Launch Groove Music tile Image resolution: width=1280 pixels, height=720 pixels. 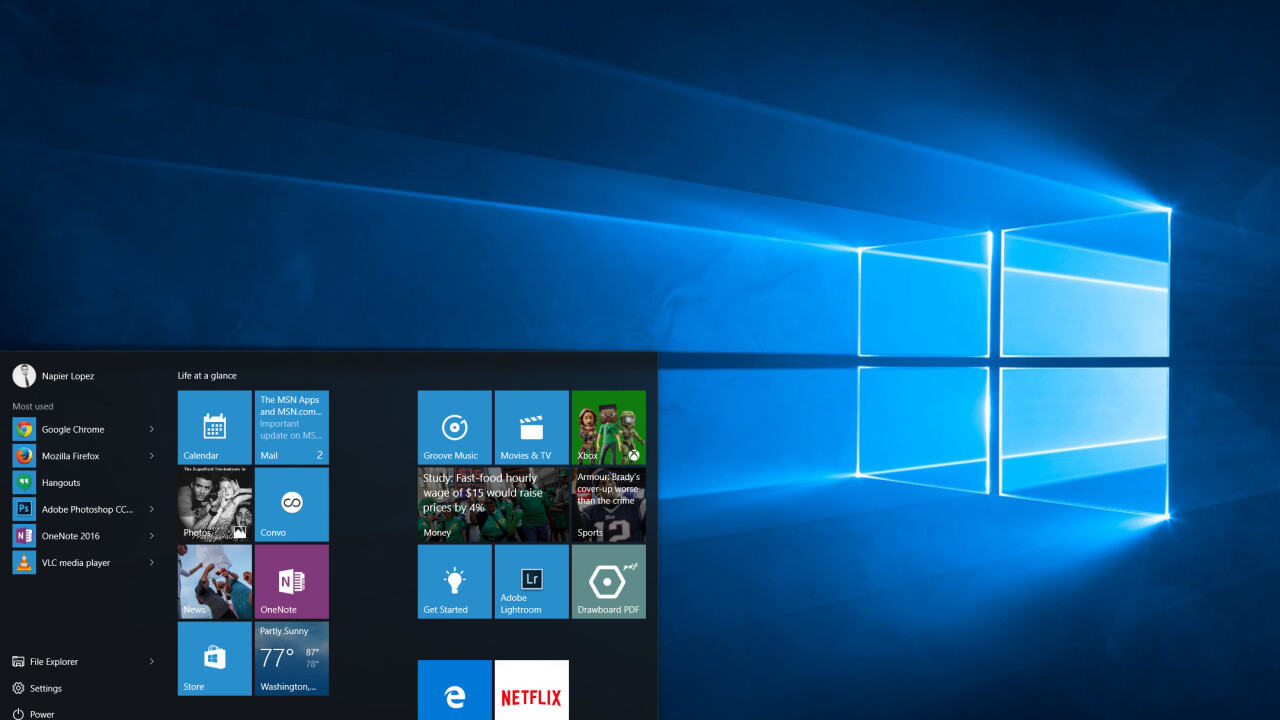(454, 427)
